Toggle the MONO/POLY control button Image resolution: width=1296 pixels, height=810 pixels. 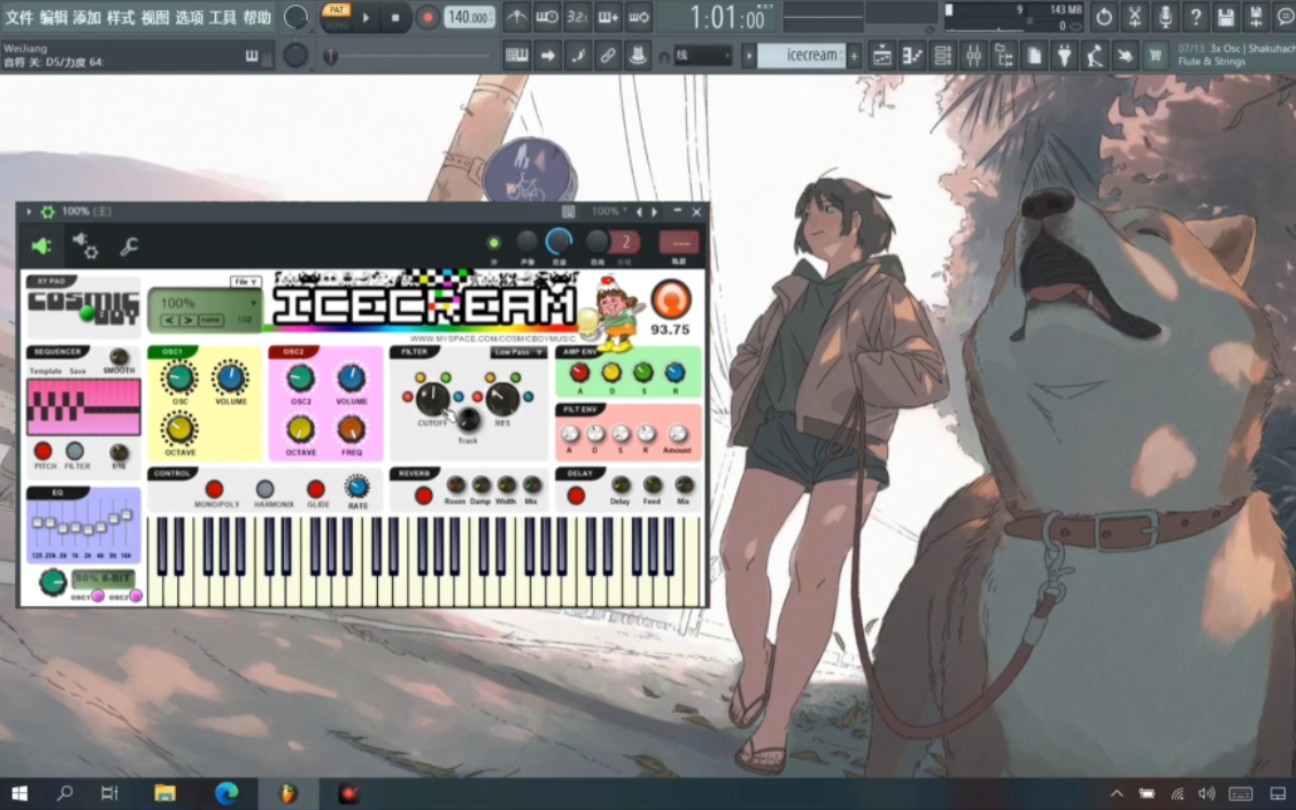(x=214, y=489)
